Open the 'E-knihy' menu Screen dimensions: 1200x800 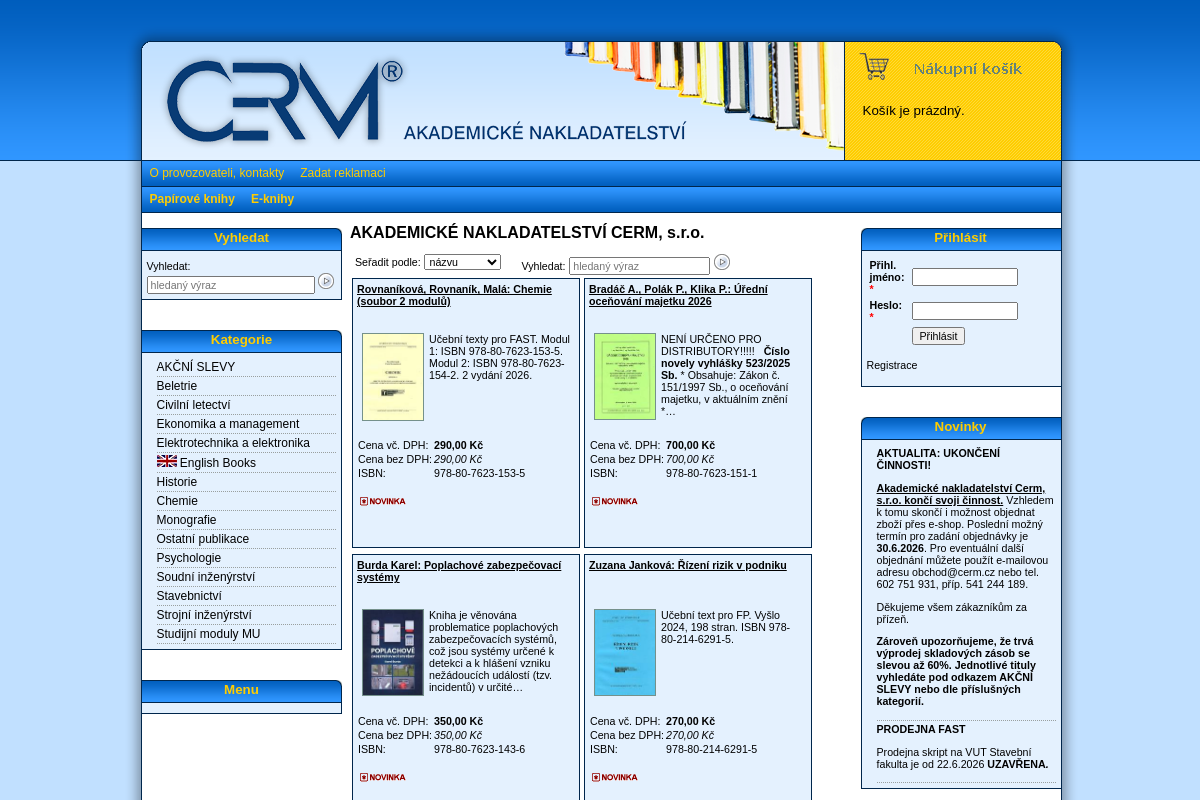point(272,199)
